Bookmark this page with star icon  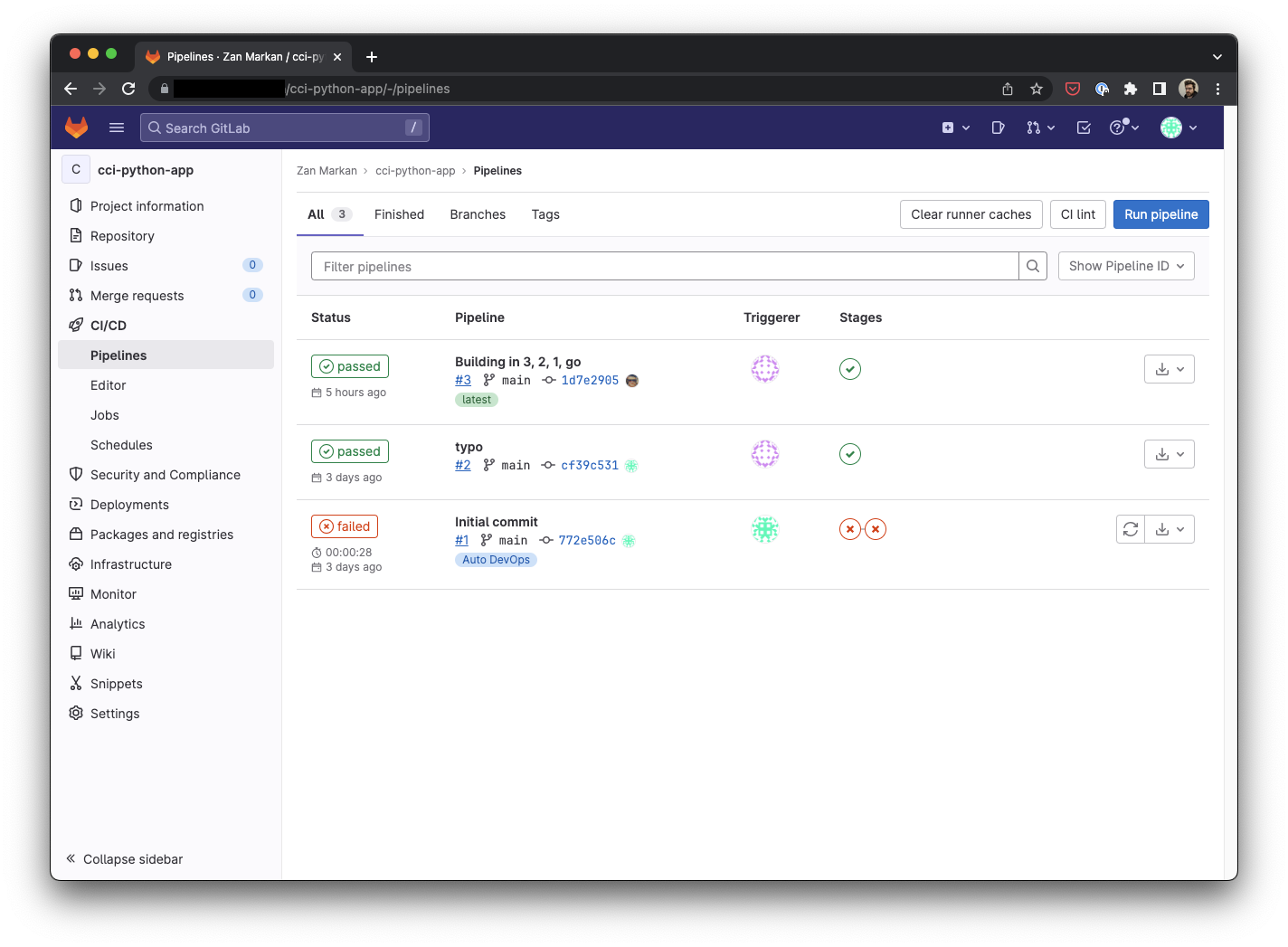pos(1037,89)
